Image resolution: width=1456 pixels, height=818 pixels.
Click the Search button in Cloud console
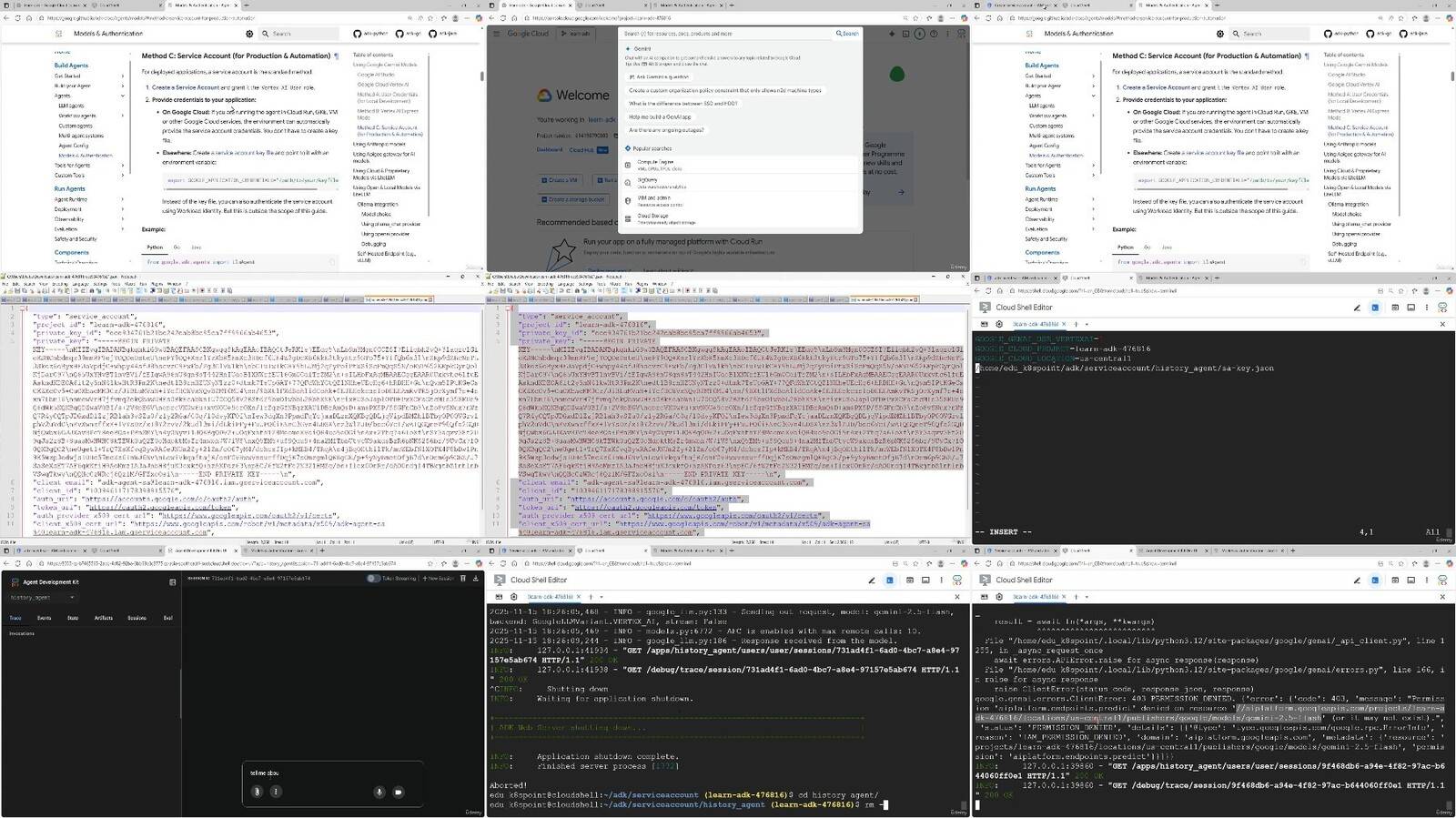tap(847, 34)
